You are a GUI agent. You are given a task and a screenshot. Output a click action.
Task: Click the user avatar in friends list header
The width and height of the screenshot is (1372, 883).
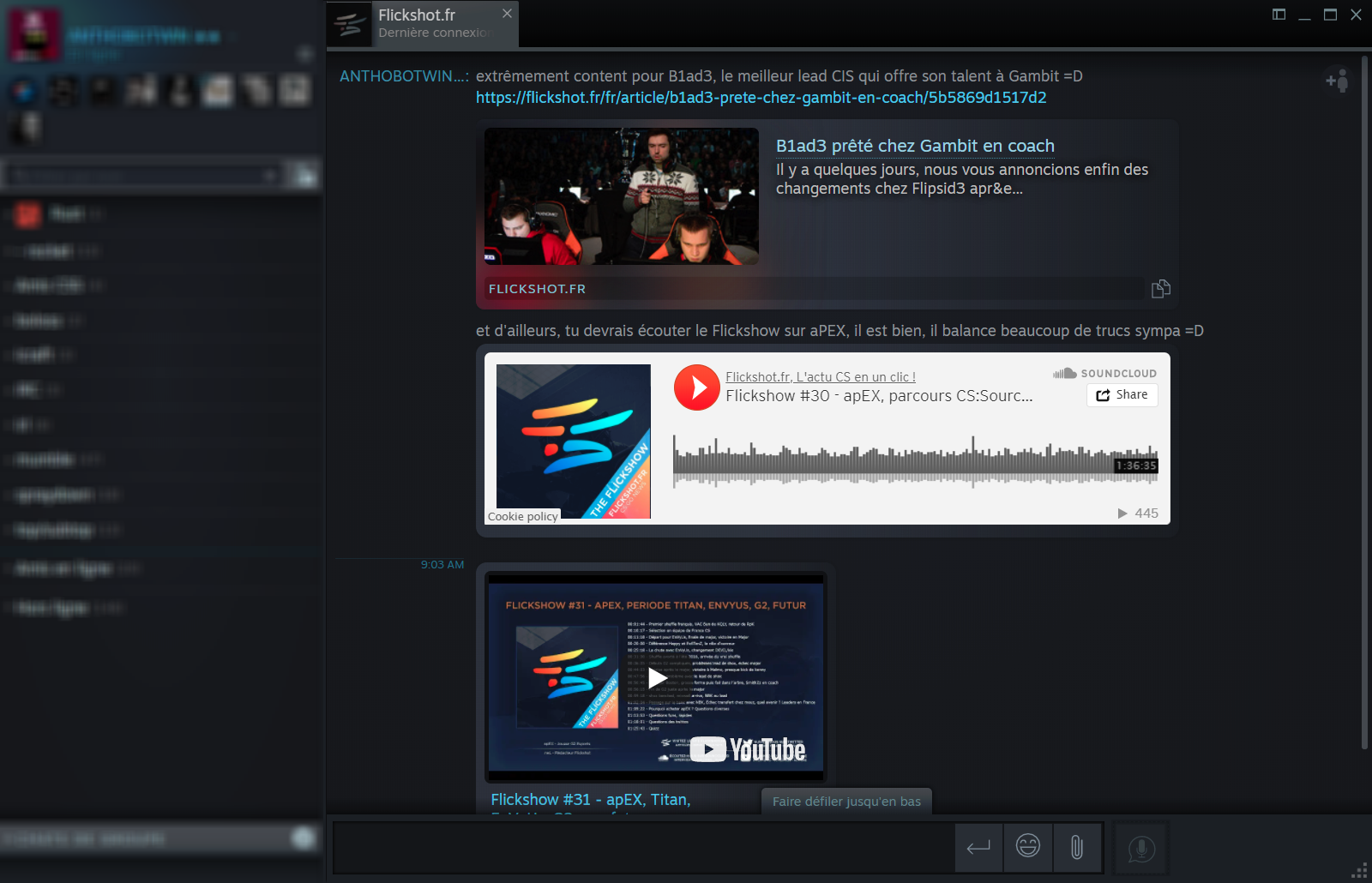(x=34, y=34)
